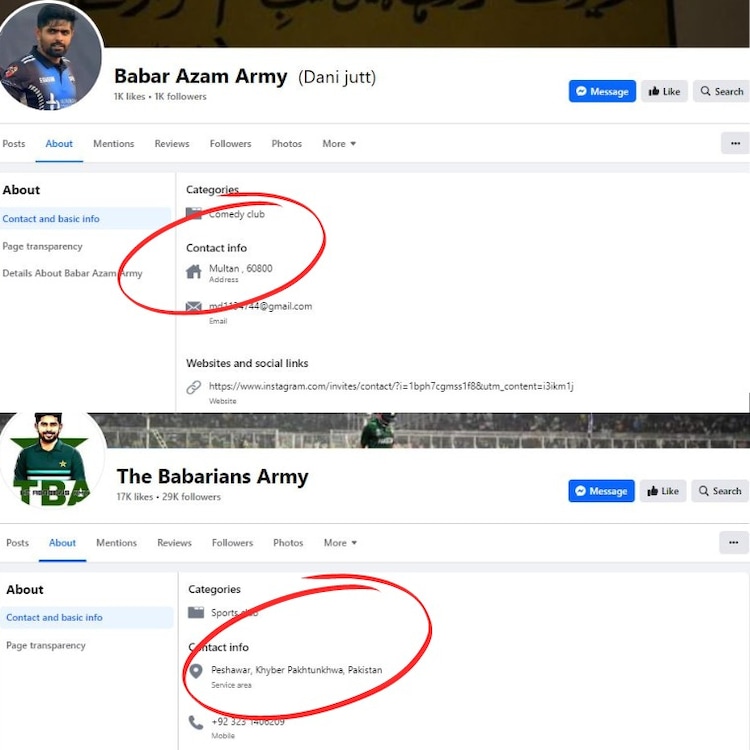
Task: Click the mobile phone icon
Action: 196,722
